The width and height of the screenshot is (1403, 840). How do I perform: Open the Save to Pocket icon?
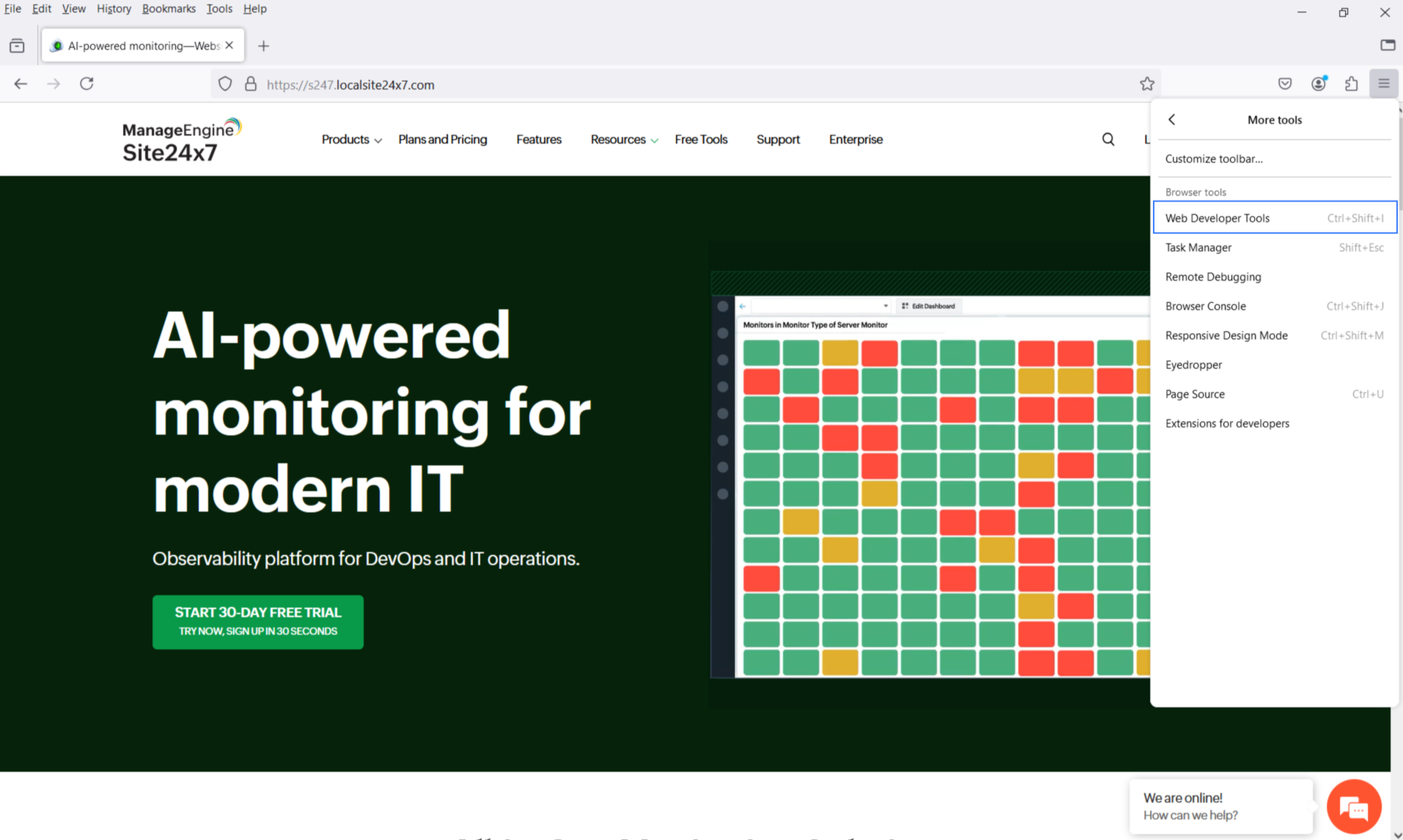pyautogui.click(x=1284, y=84)
